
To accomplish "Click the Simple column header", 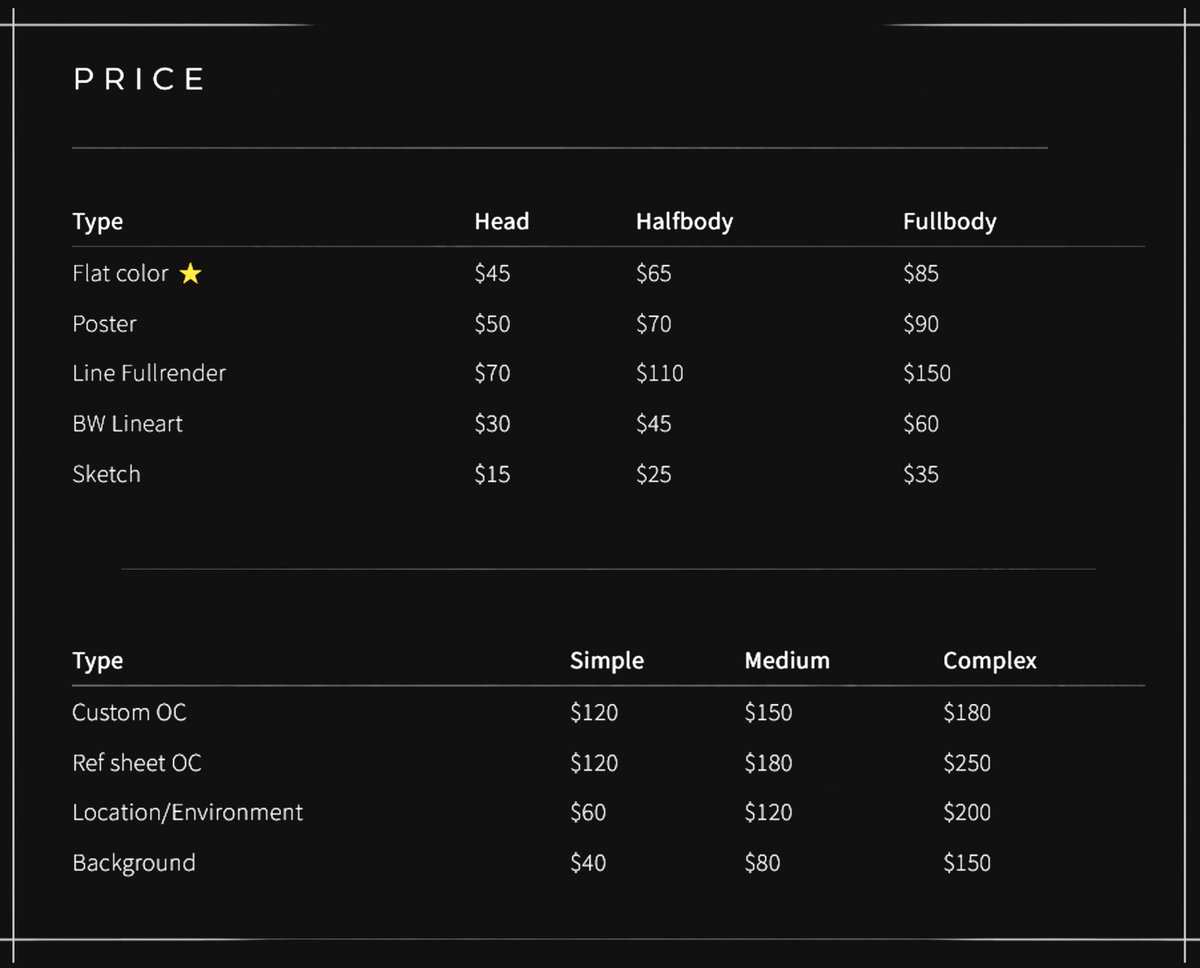I will [607, 661].
